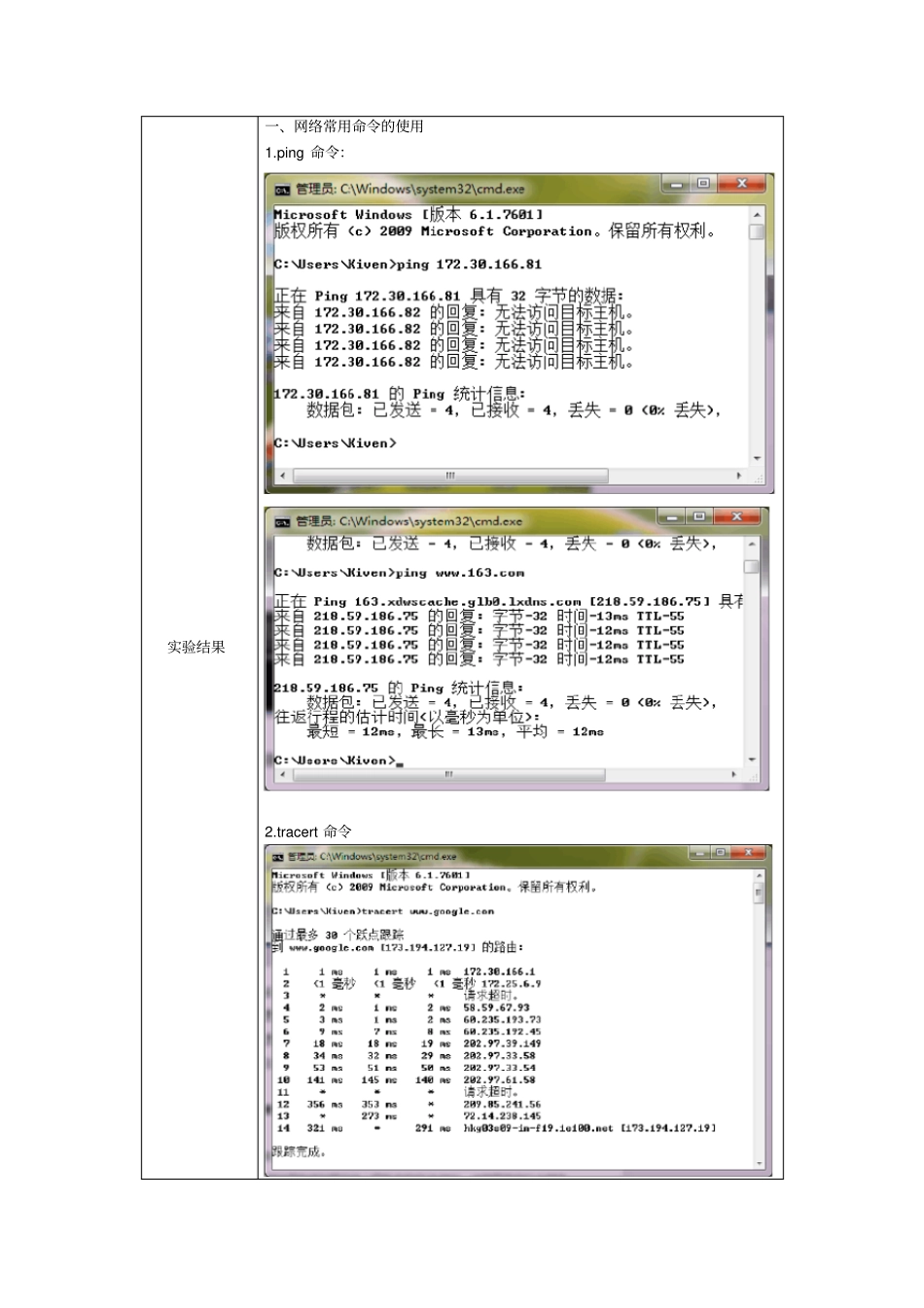Screen dimensions: 924x1308
Task: Minimize the www.163.com ping cmd window
Action: coord(672,516)
